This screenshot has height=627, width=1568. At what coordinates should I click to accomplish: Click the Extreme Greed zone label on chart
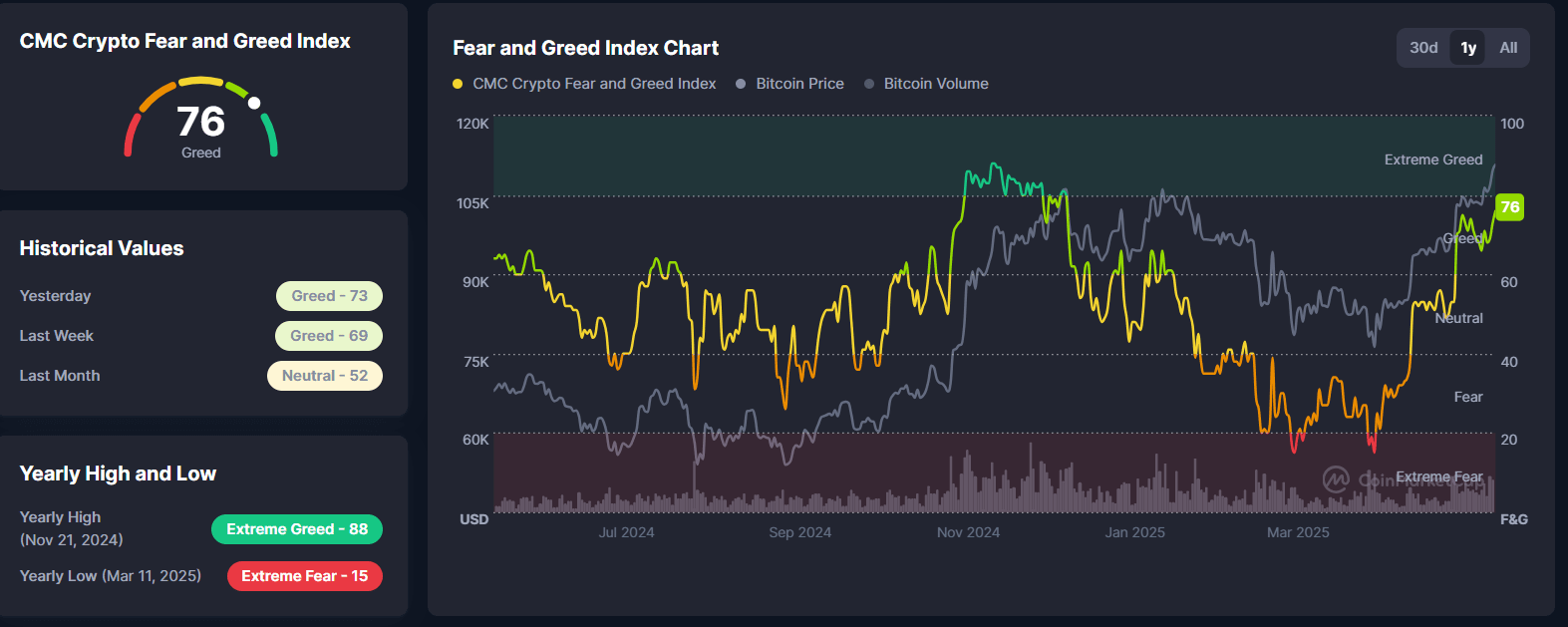(1432, 159)
